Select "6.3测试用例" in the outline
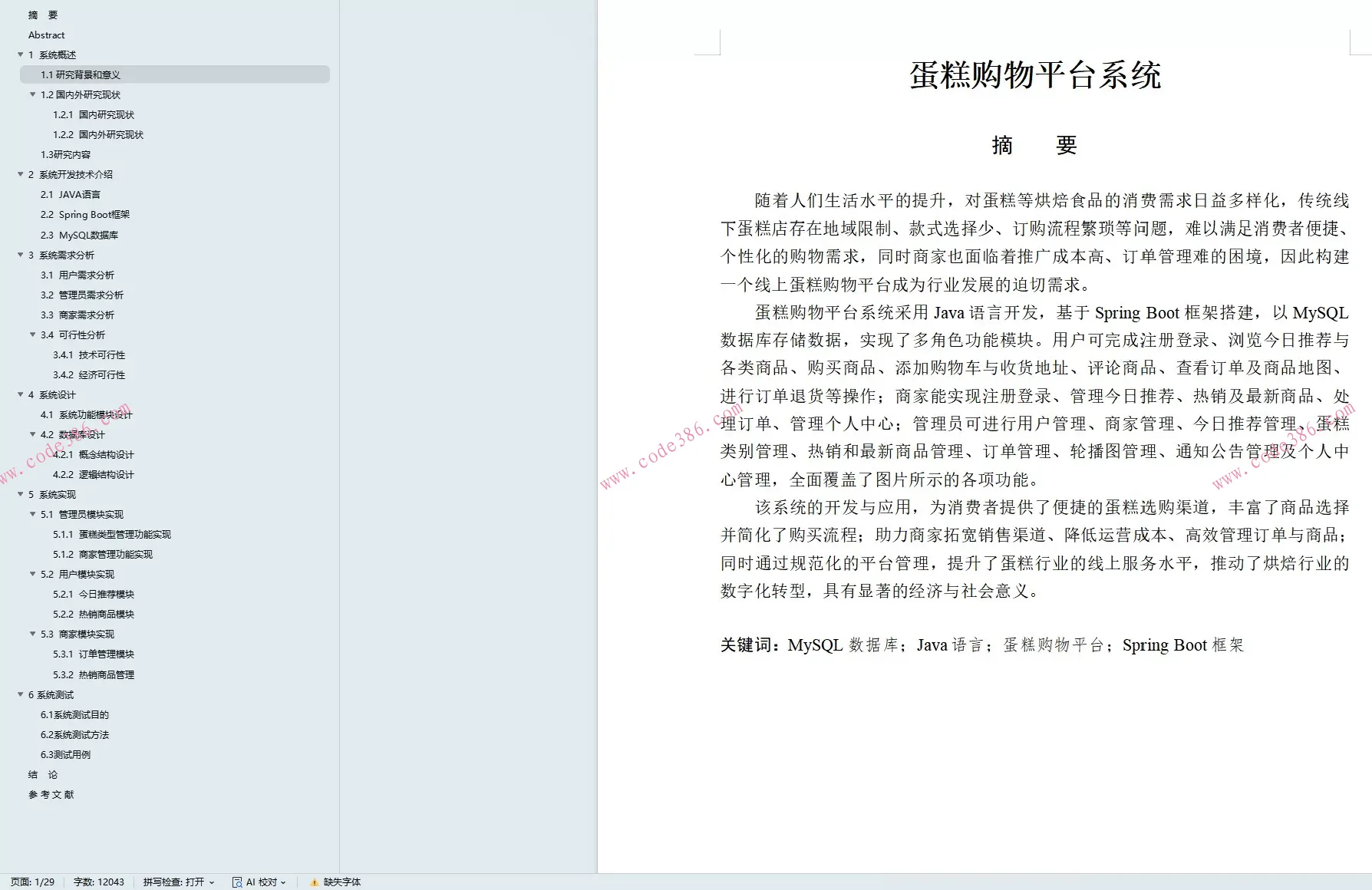 point(65,754)
